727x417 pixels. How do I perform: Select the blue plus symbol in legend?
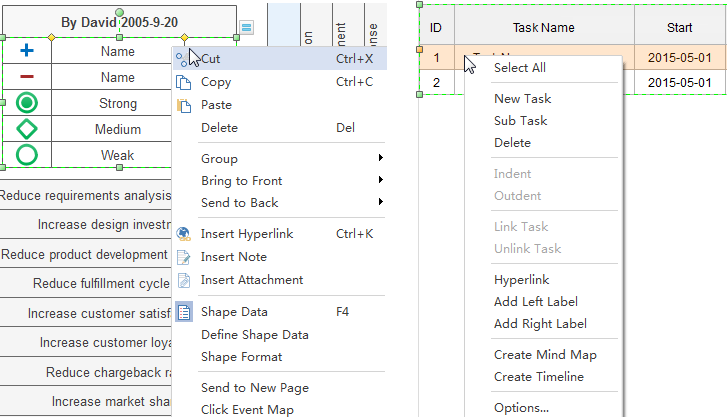[27, 50]
